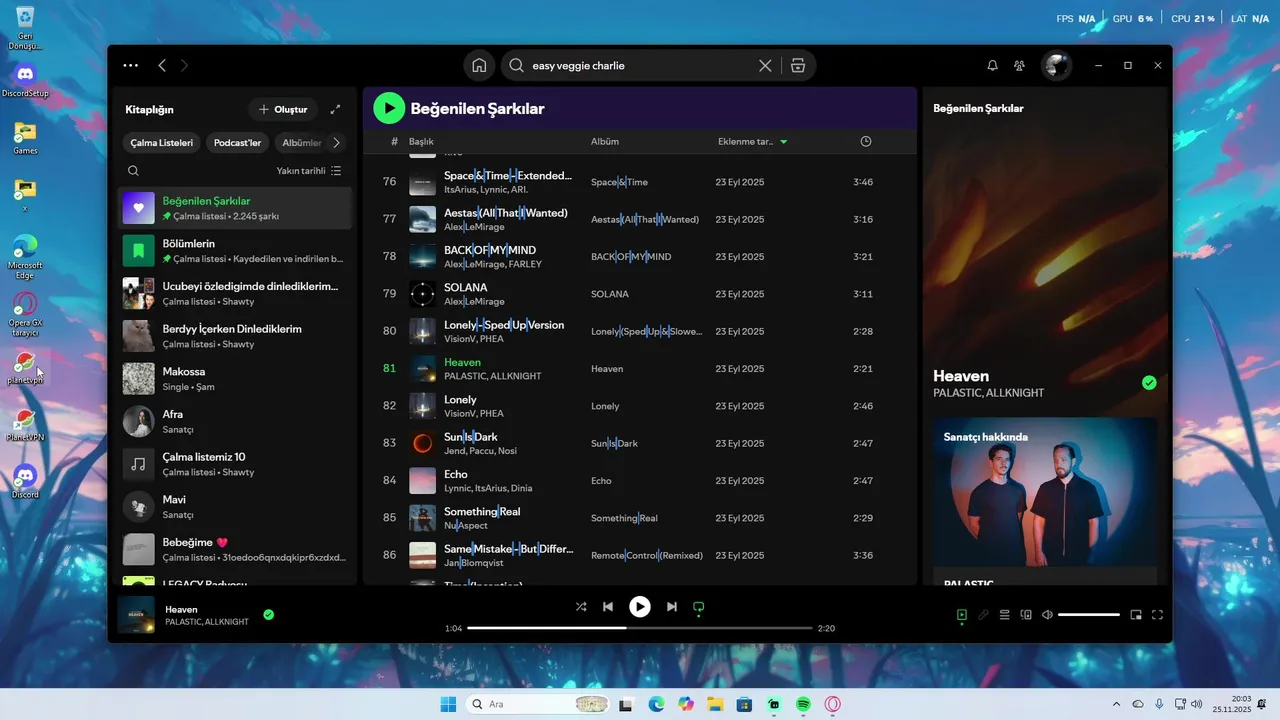
Task: Toggle liked status in Now Playing panel
Action: [x=1149, y=383]
